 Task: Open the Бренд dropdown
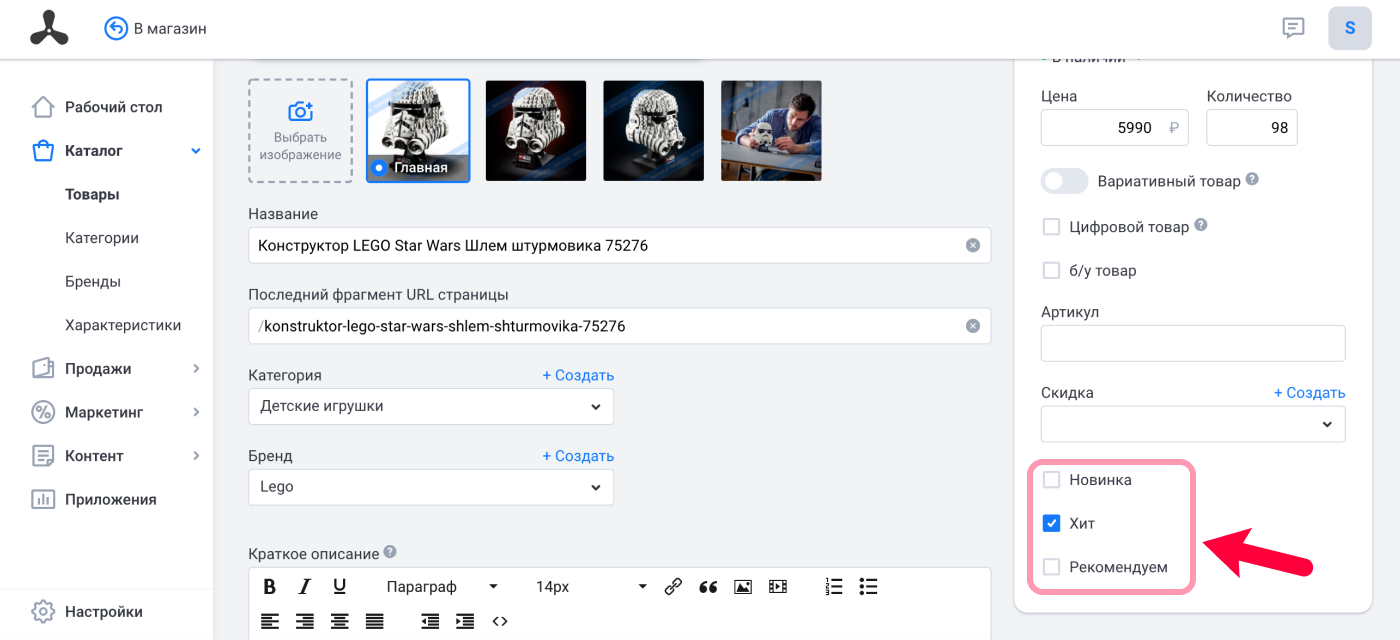coord(431,487)
